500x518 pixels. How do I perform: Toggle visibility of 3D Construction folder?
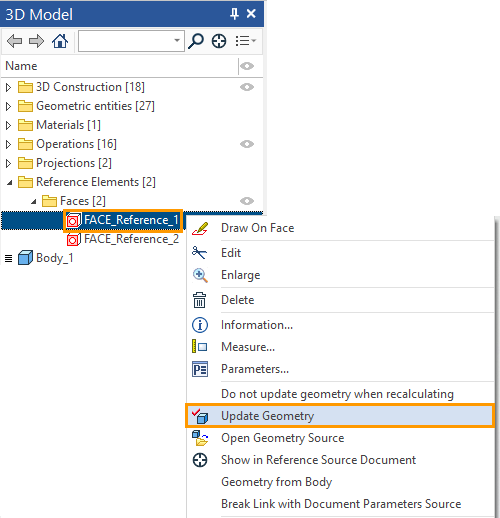247,87
